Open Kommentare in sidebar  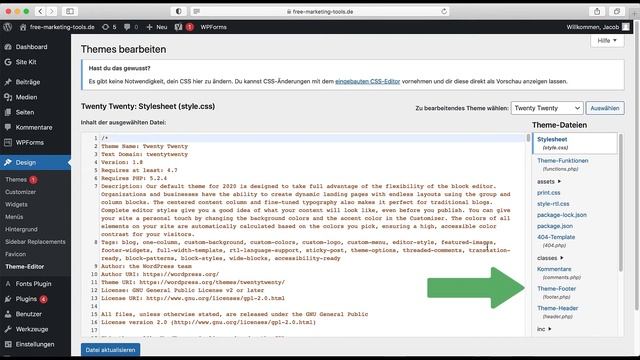click(35, 127)
